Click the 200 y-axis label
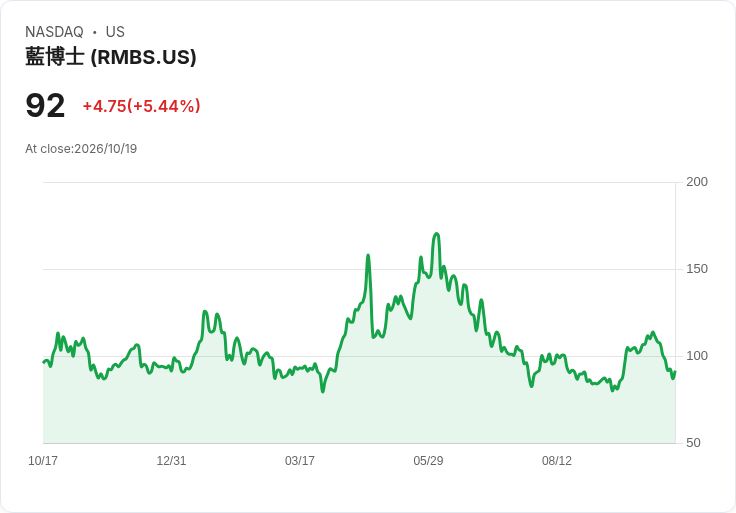Screen dimensions: 736x513 coord(697,182)
